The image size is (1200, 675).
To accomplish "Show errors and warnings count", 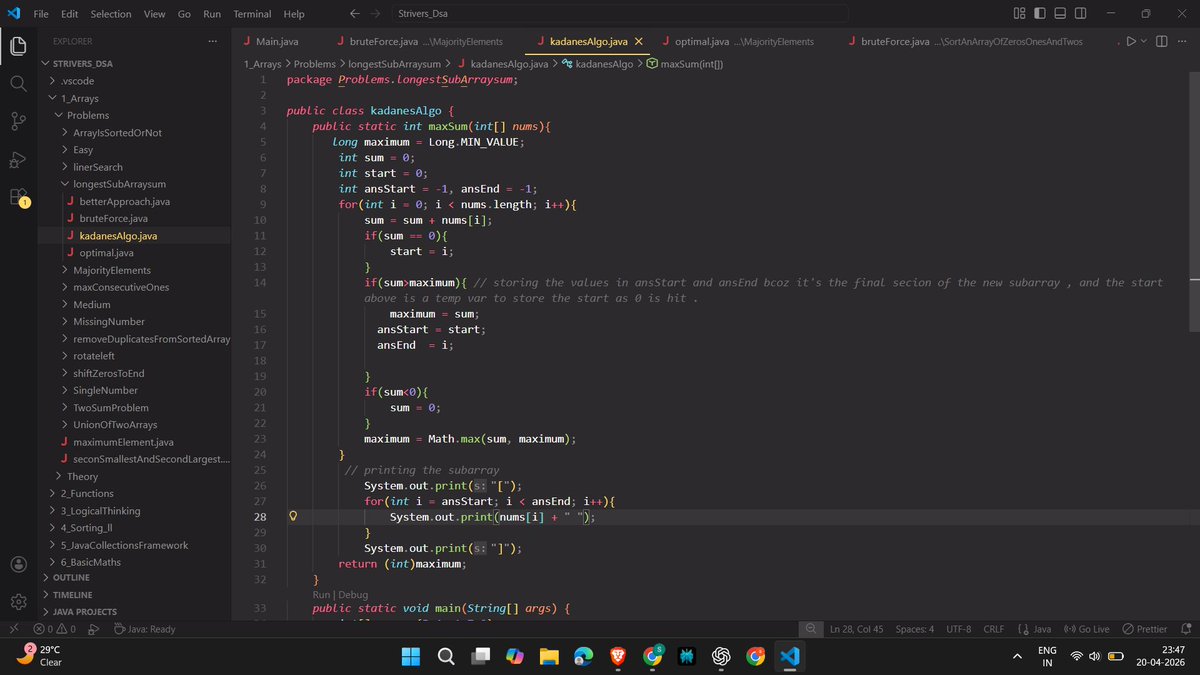I will pos(55,629).
